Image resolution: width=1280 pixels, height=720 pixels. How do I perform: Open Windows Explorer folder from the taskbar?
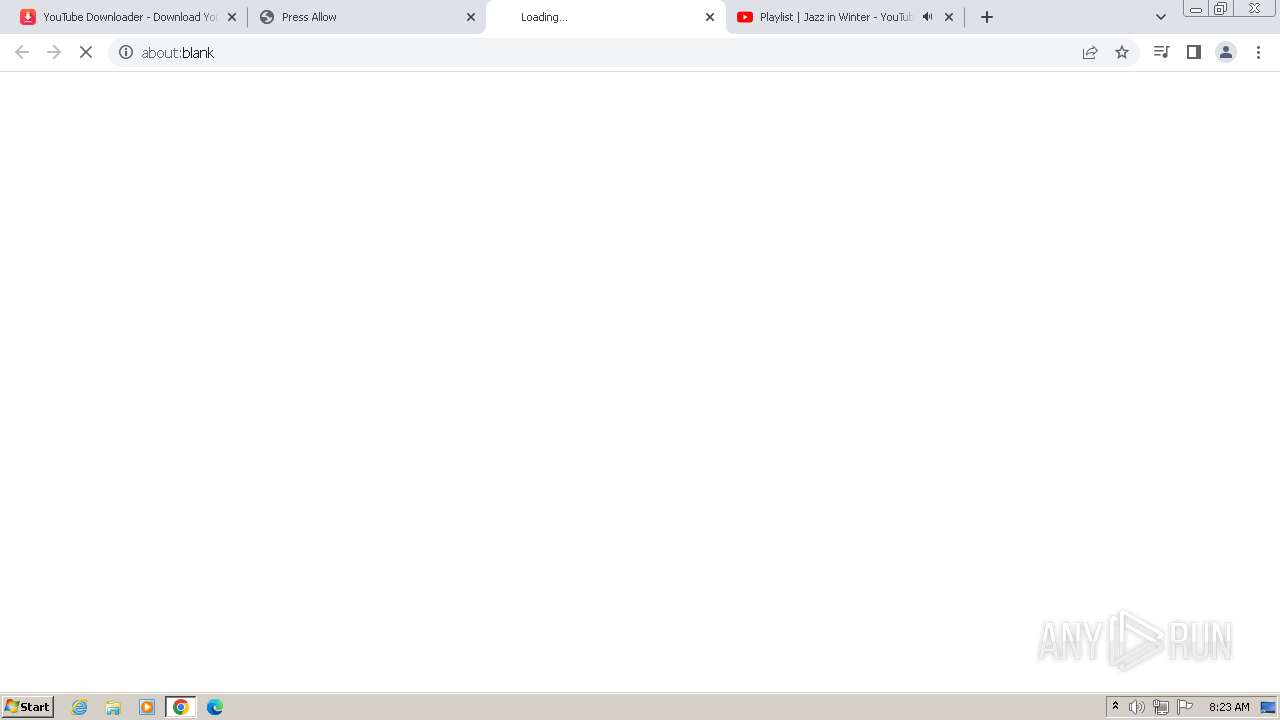coord(113,707)
